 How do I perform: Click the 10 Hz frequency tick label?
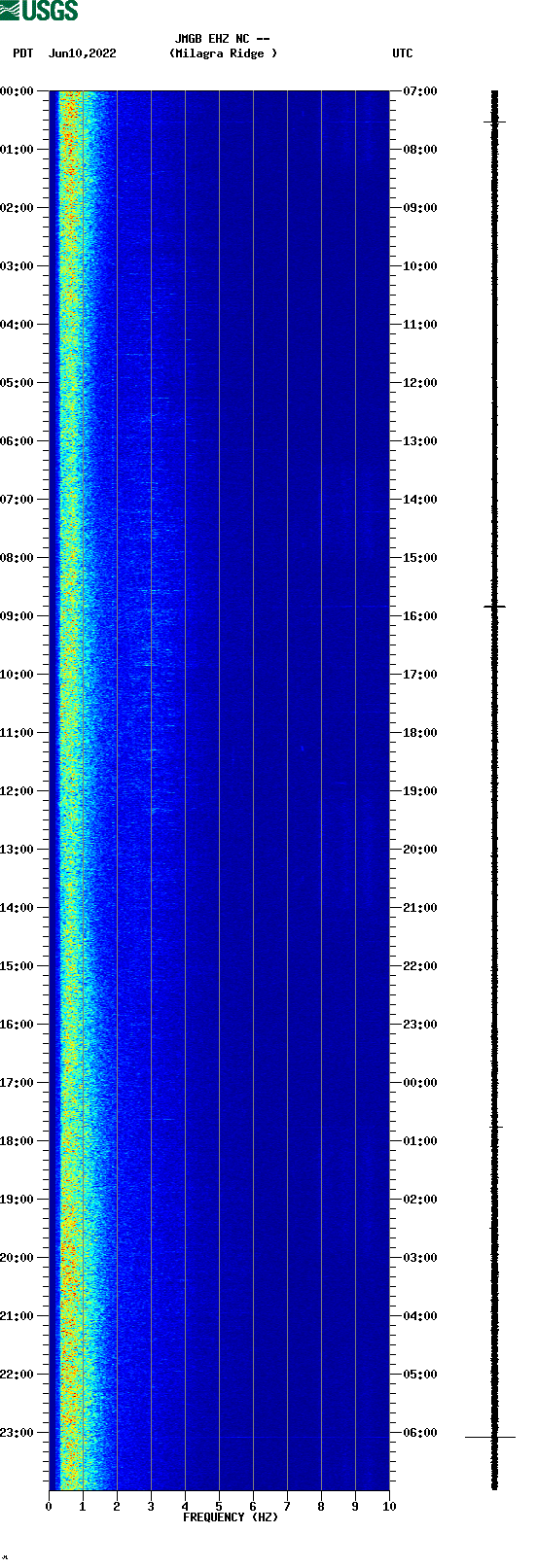389,1507
